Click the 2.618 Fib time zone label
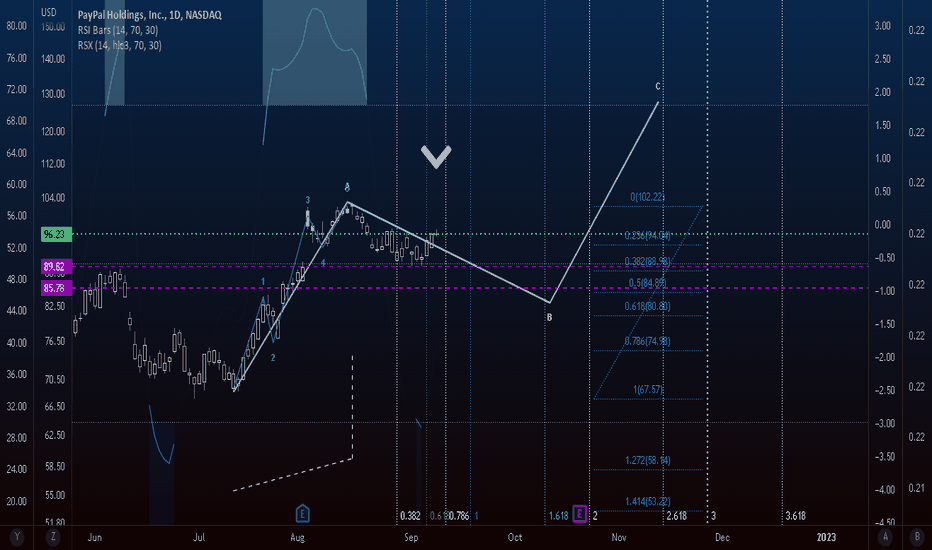This screenshot has height=550, width=932. click(676, 516)
